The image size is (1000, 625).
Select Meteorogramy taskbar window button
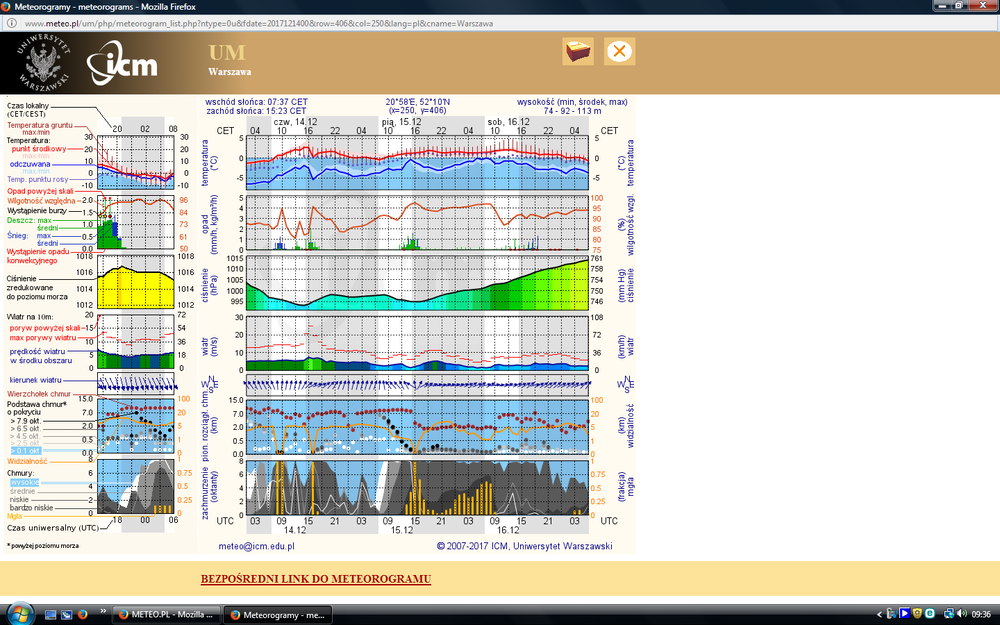click(x=278, y=615)
